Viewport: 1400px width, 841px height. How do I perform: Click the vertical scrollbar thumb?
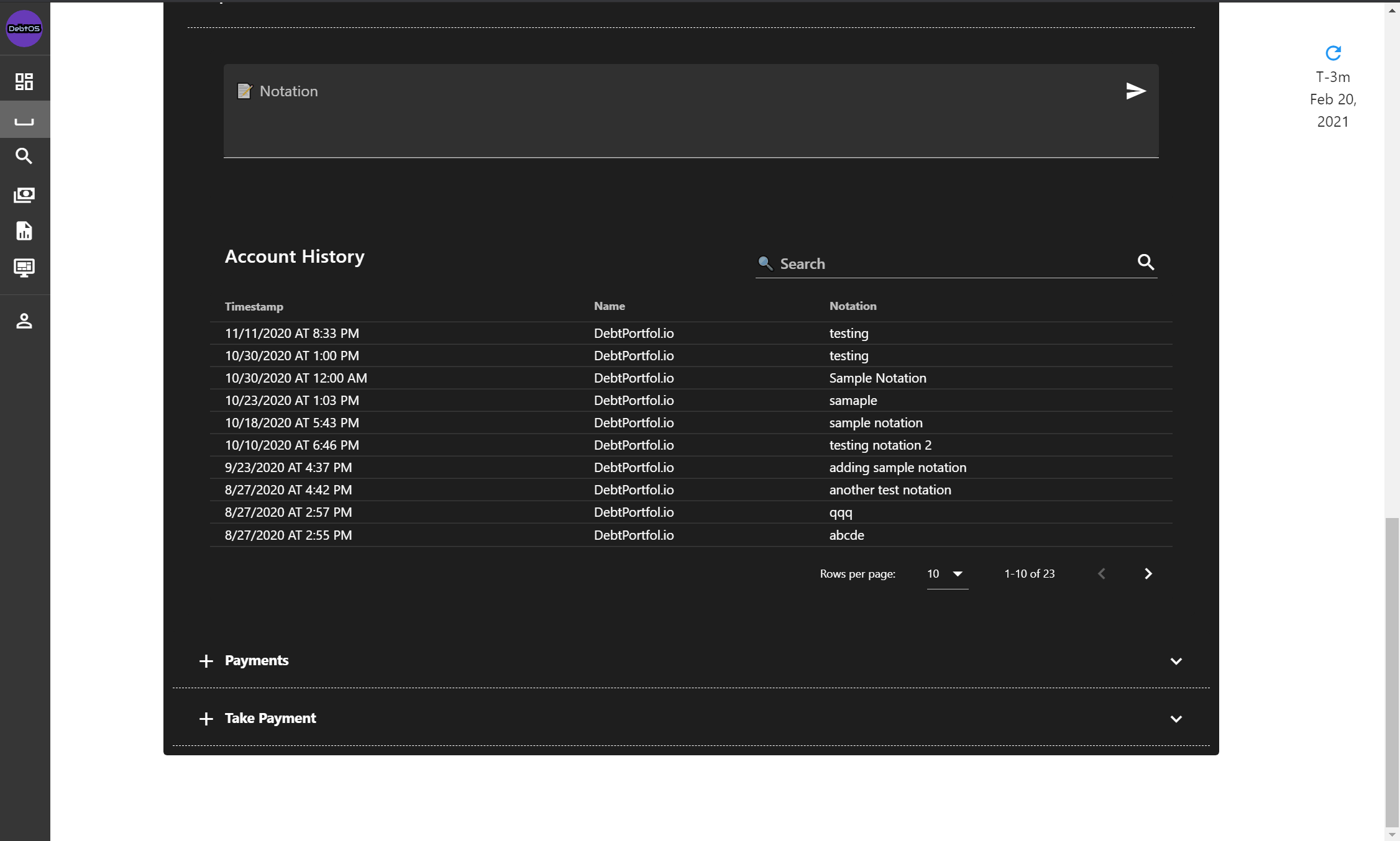pos(1392,671)
